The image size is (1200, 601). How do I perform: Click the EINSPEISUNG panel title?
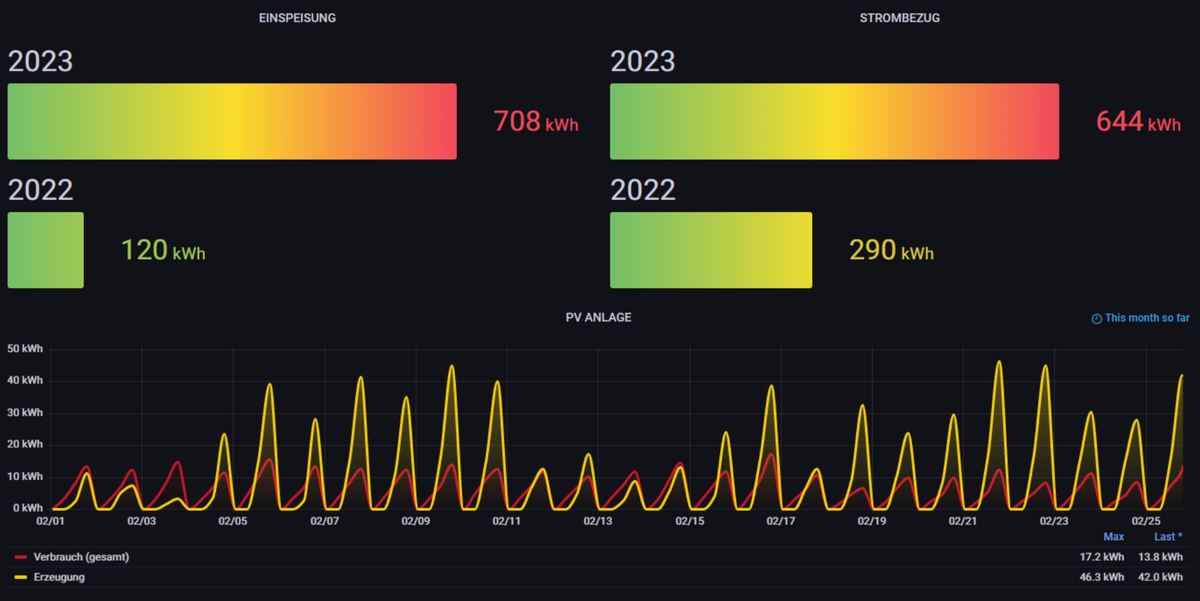coord(297,18)
